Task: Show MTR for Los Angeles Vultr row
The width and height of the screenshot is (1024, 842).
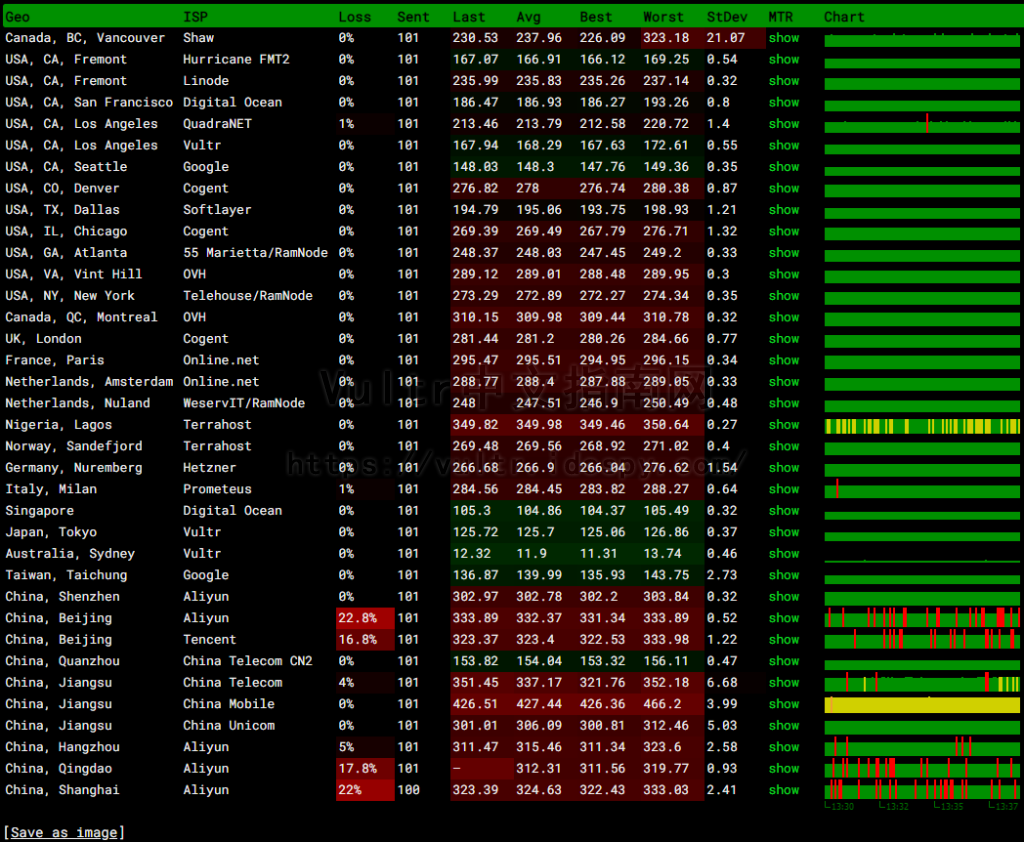Action: [x=784, y=146]
